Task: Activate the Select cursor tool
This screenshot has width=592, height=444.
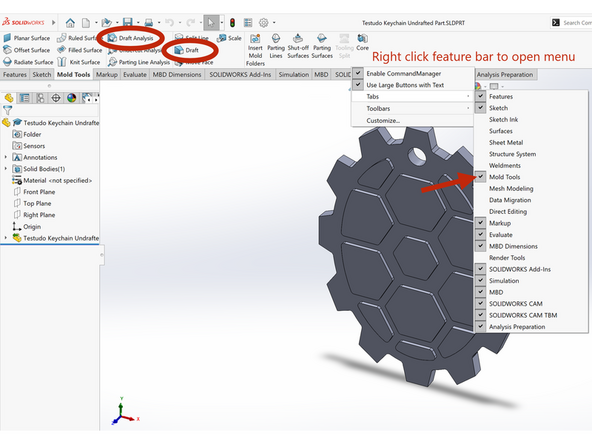Action: pyautogui.click(x=211, y=23)
